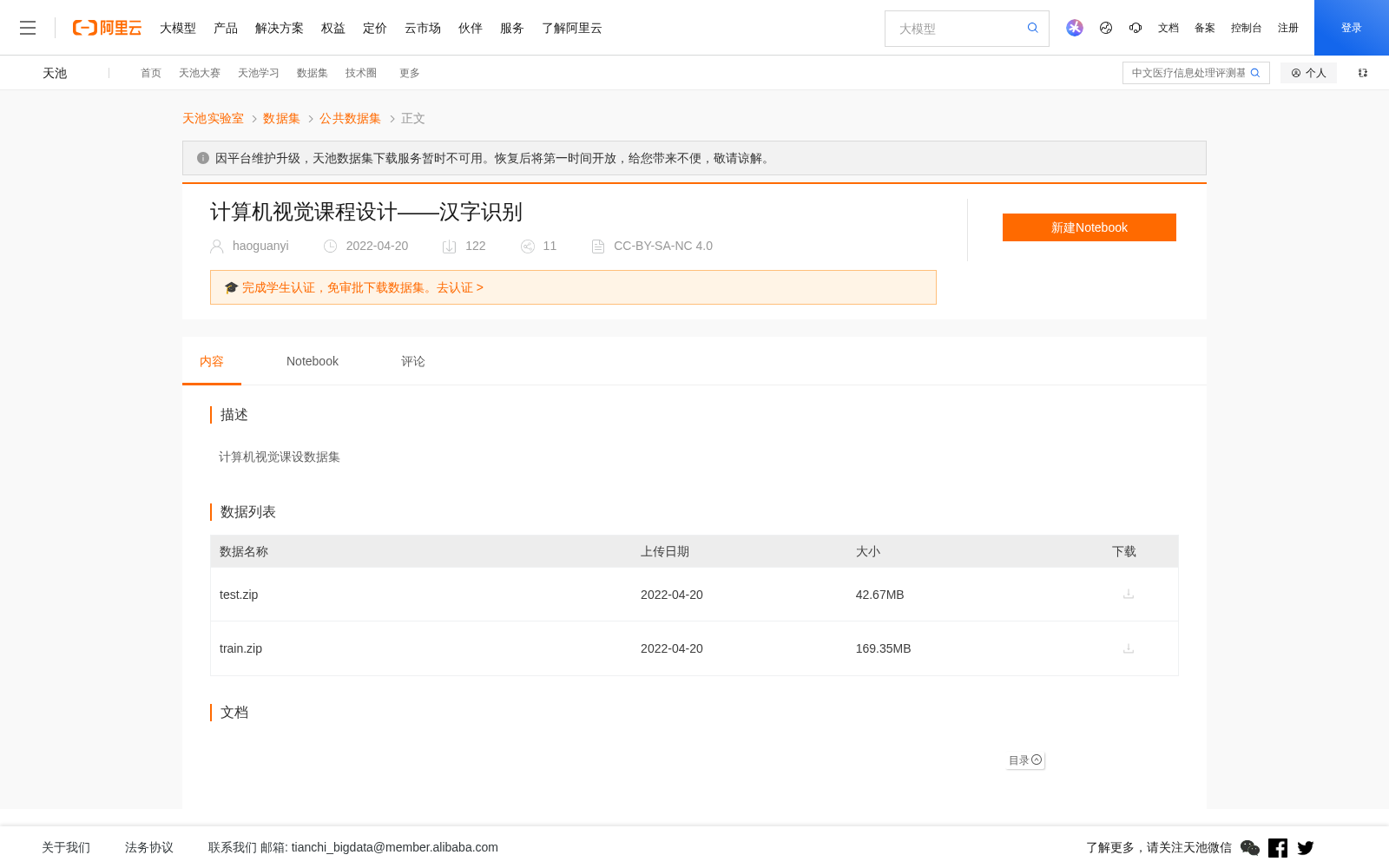This screenshot has height=868, width=1389.
Task: Click the license document icon
Action: pos(598,247)
